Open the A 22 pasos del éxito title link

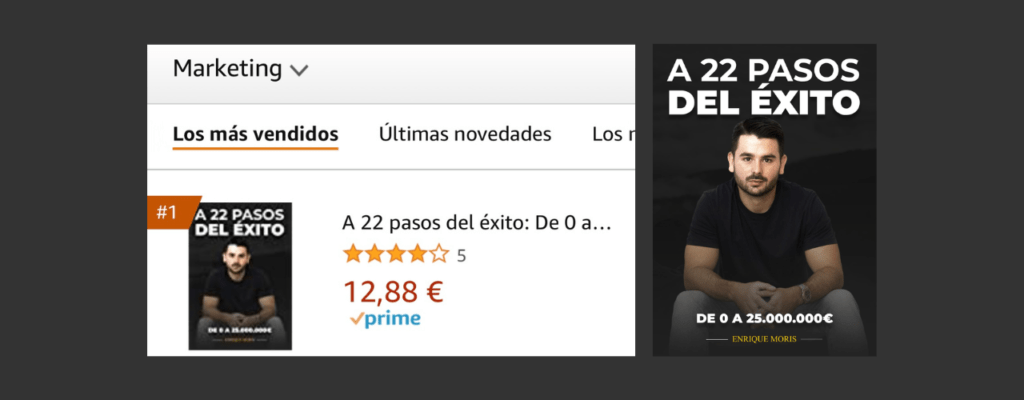pos(476,224)
